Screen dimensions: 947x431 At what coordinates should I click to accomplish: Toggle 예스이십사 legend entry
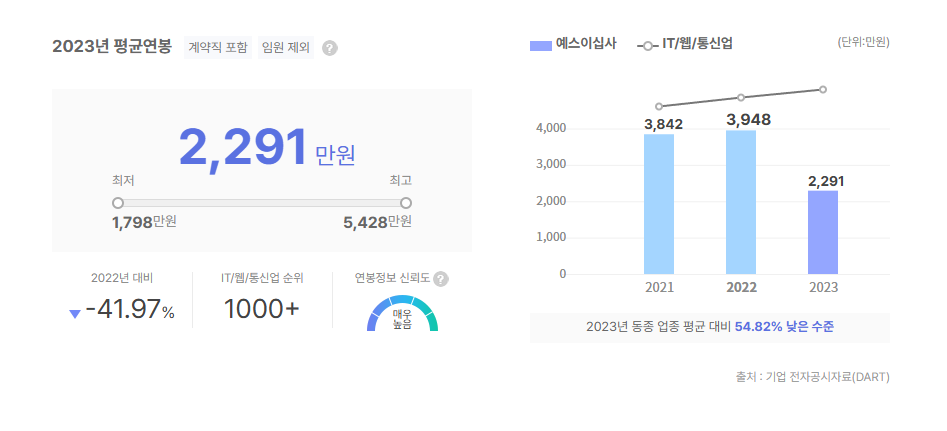[x=573, y=44]
